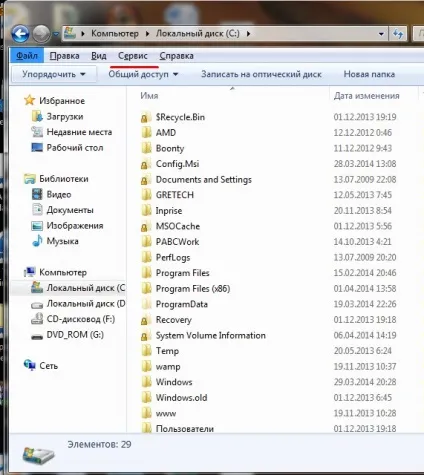Select the Сеть network icon
Viewport: 424px width, 475px height.
coord(30,365)
